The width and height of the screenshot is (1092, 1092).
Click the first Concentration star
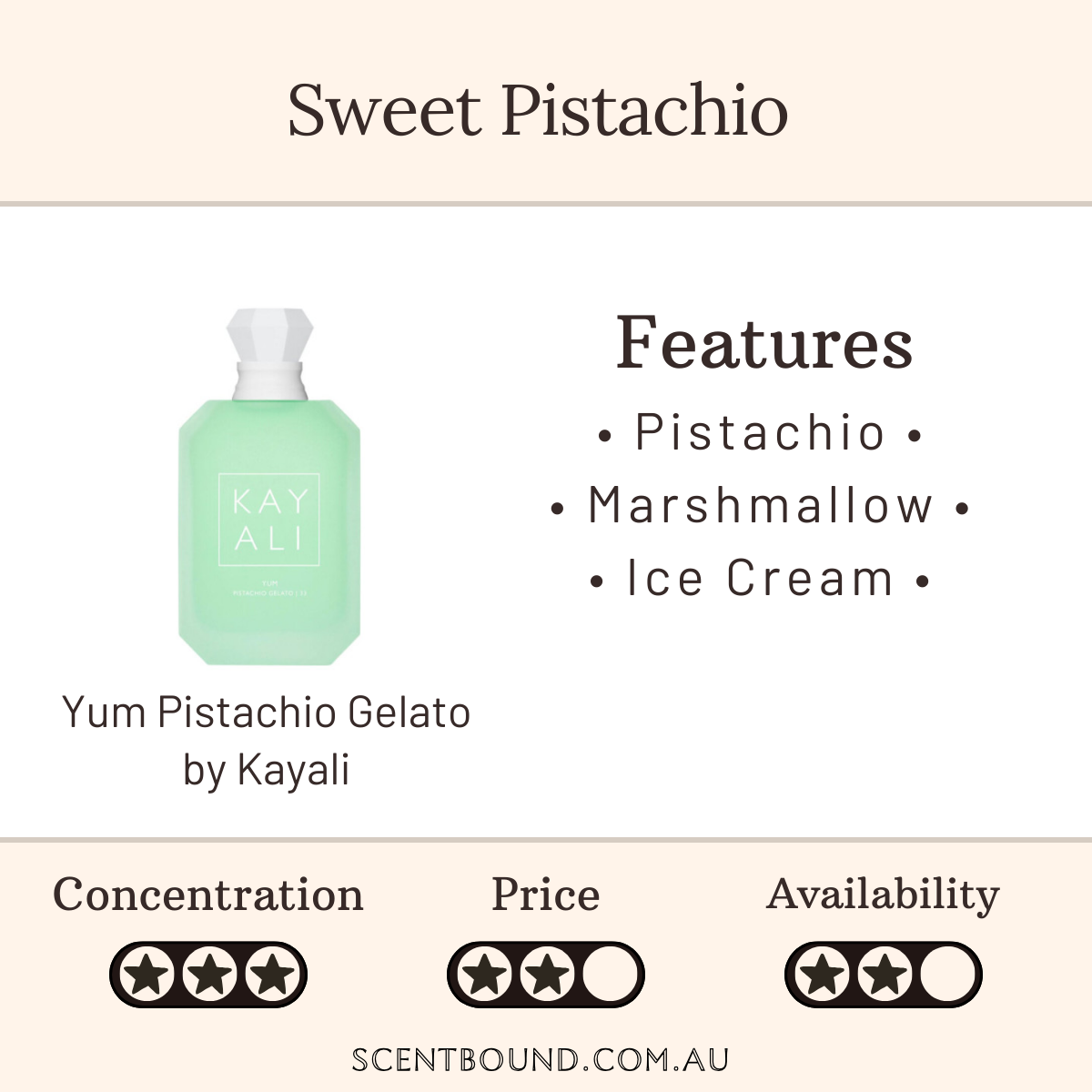pyautogui.click(x=149, y=975)
